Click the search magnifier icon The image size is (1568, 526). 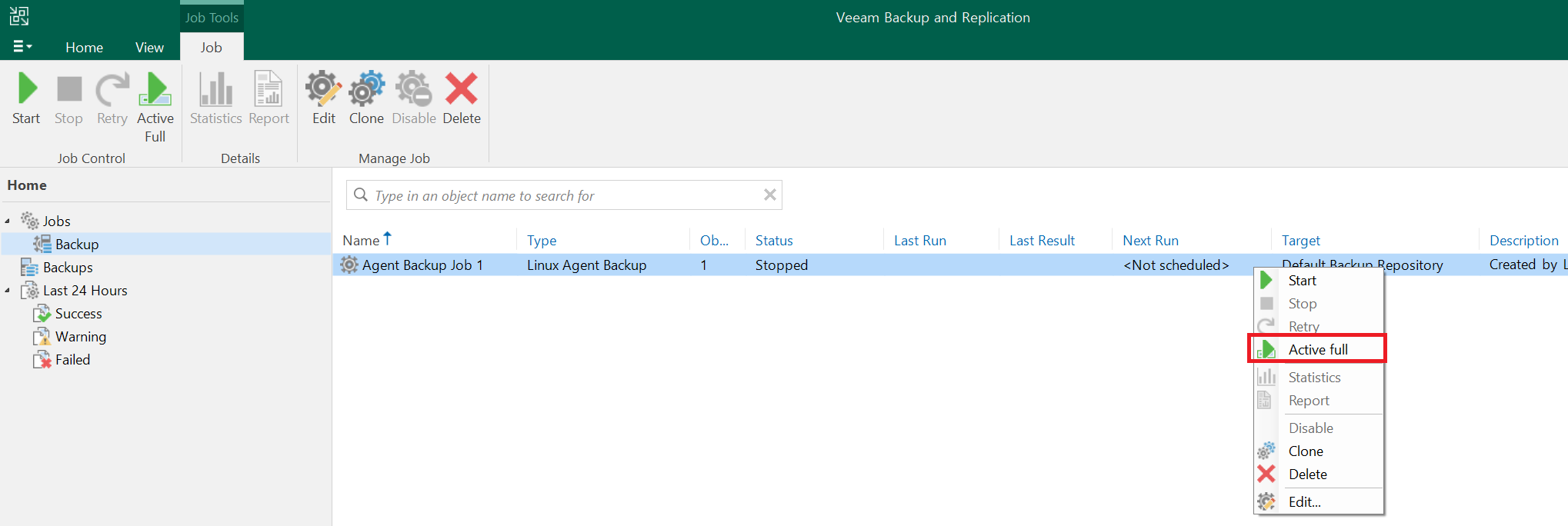pos(361,195)
